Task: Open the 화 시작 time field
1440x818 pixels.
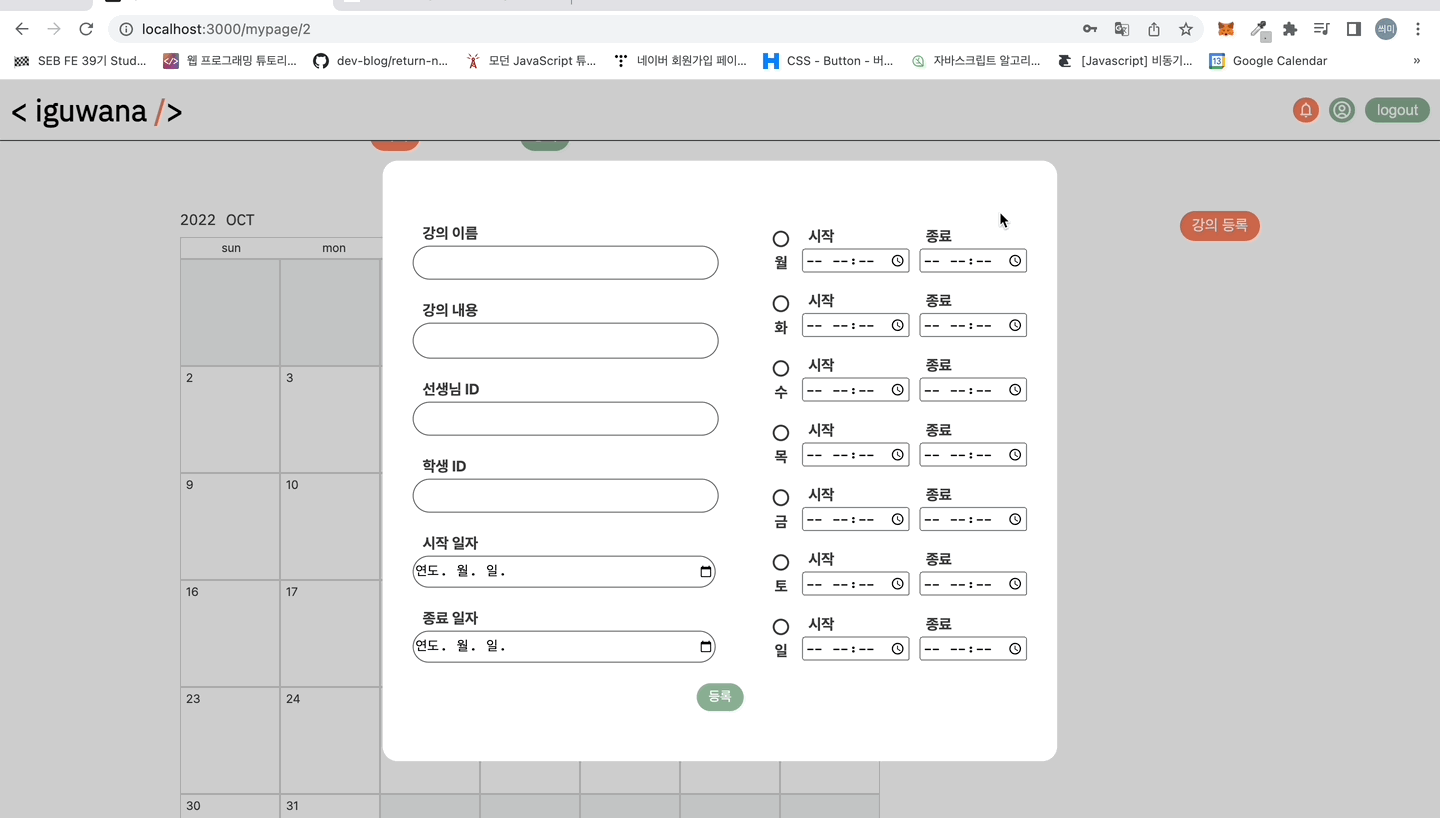Action: (x=856, y=325)
